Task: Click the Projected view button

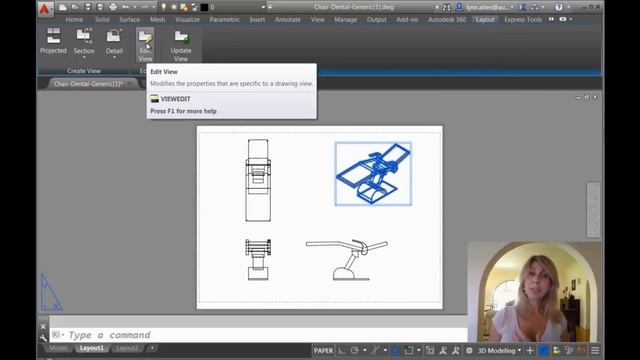Action: pos(53,41)
